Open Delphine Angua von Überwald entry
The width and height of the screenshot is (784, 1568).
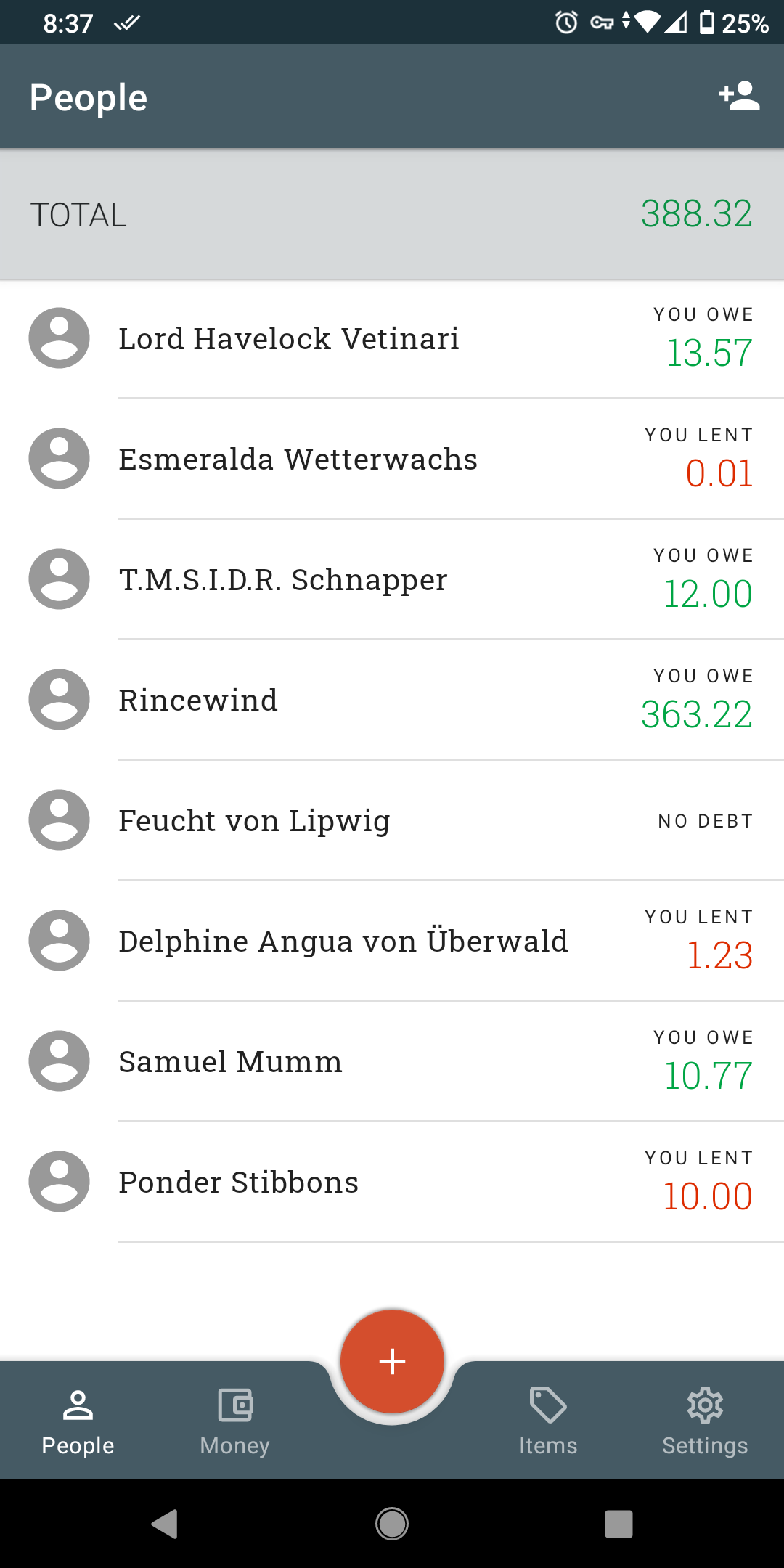pyautogui.click(x=343, y=942)
